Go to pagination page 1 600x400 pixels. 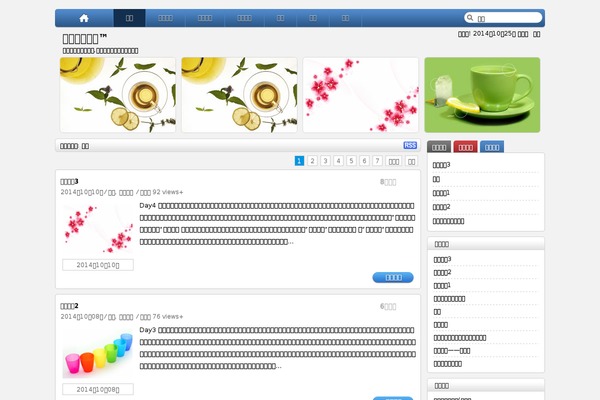[x=299, y=161]
